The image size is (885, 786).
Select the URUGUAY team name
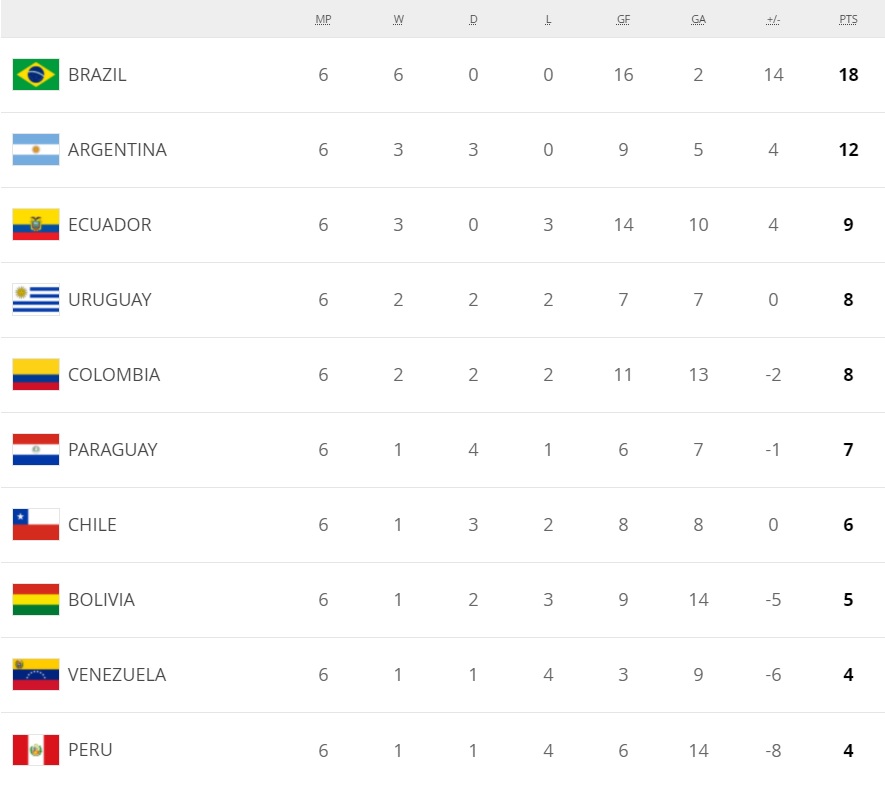point(110,300)
